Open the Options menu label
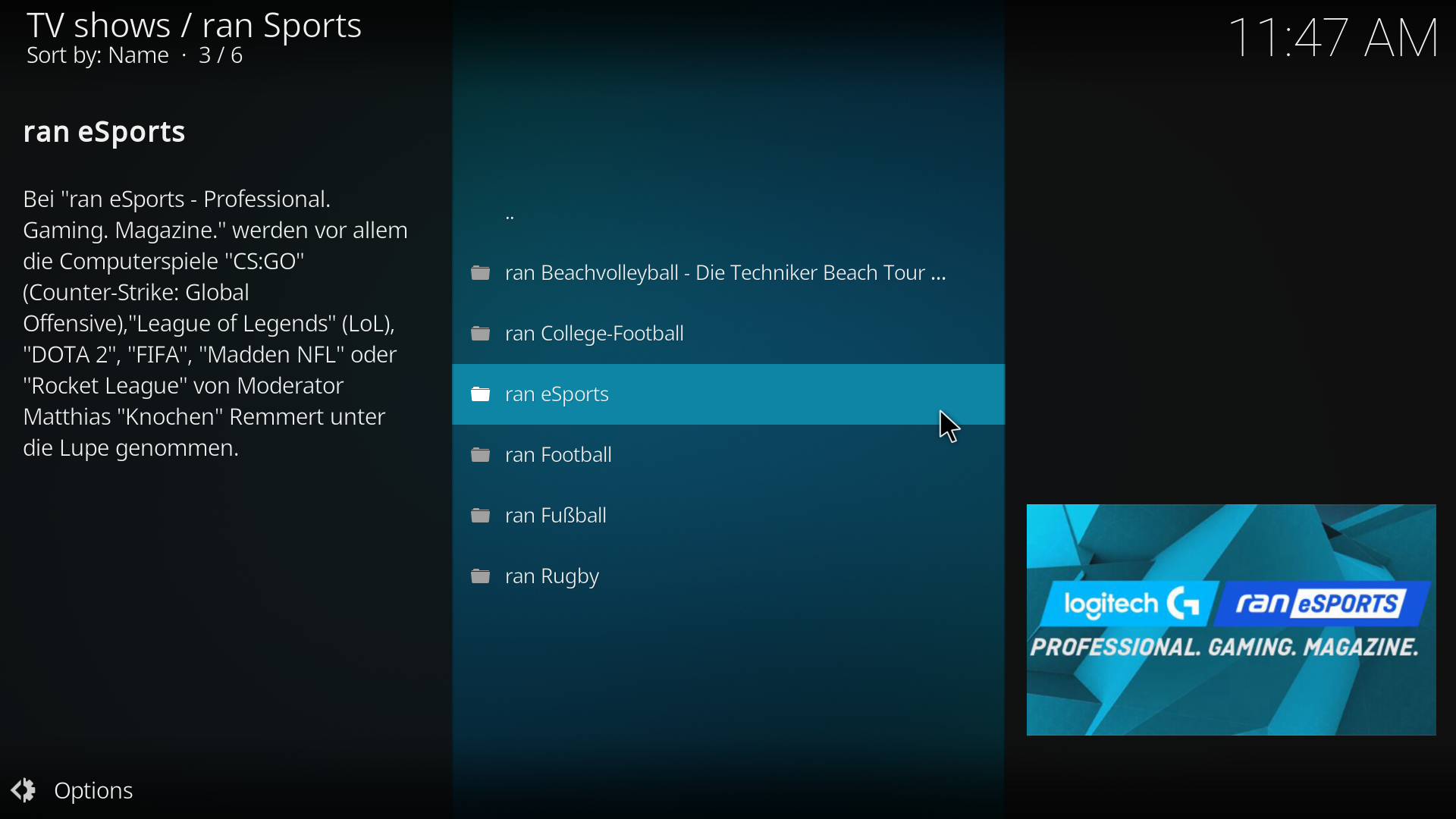 point(94,792)
